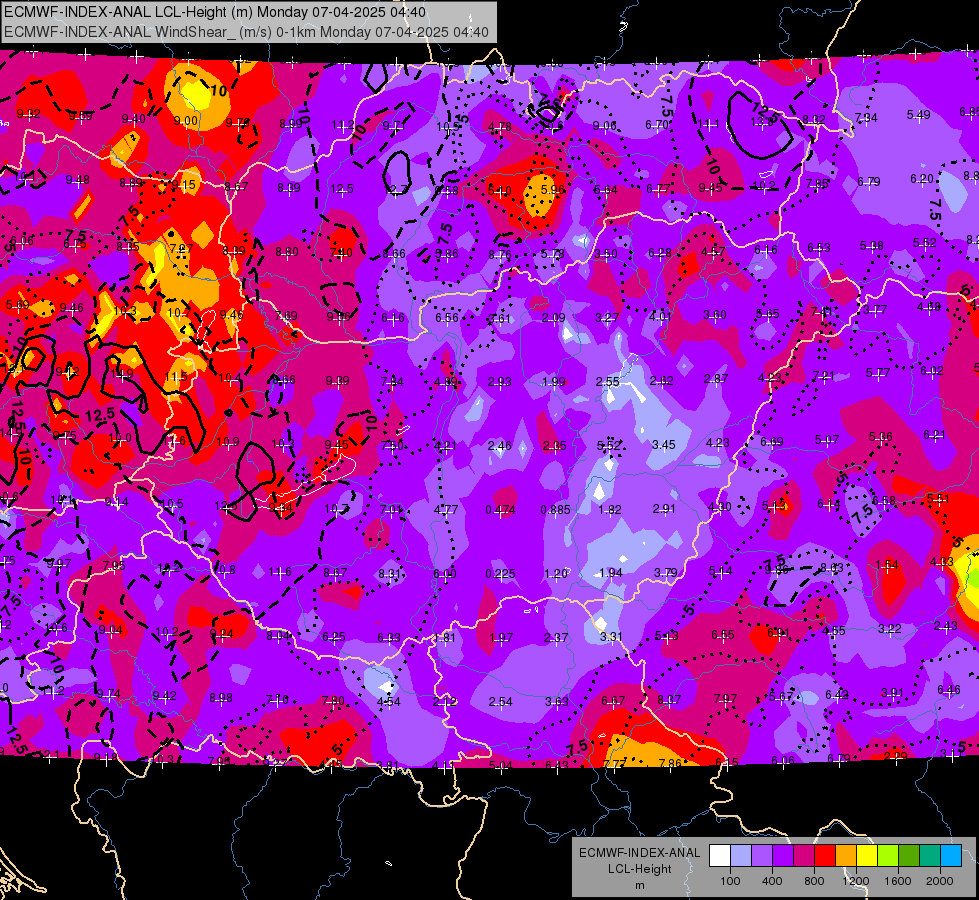The width and height of the screenshot is (979, 900).
Task: Click the red legend swatch after the 800 tick
Action: point(825,856)
